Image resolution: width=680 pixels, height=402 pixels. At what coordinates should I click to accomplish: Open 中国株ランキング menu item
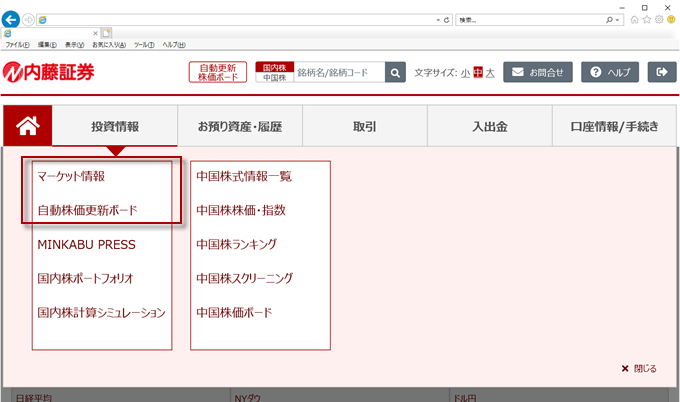[237, 244]
